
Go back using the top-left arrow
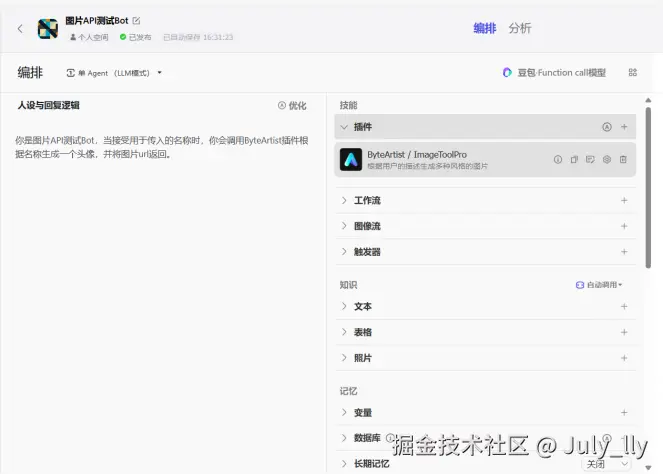[x=20, y=29]
